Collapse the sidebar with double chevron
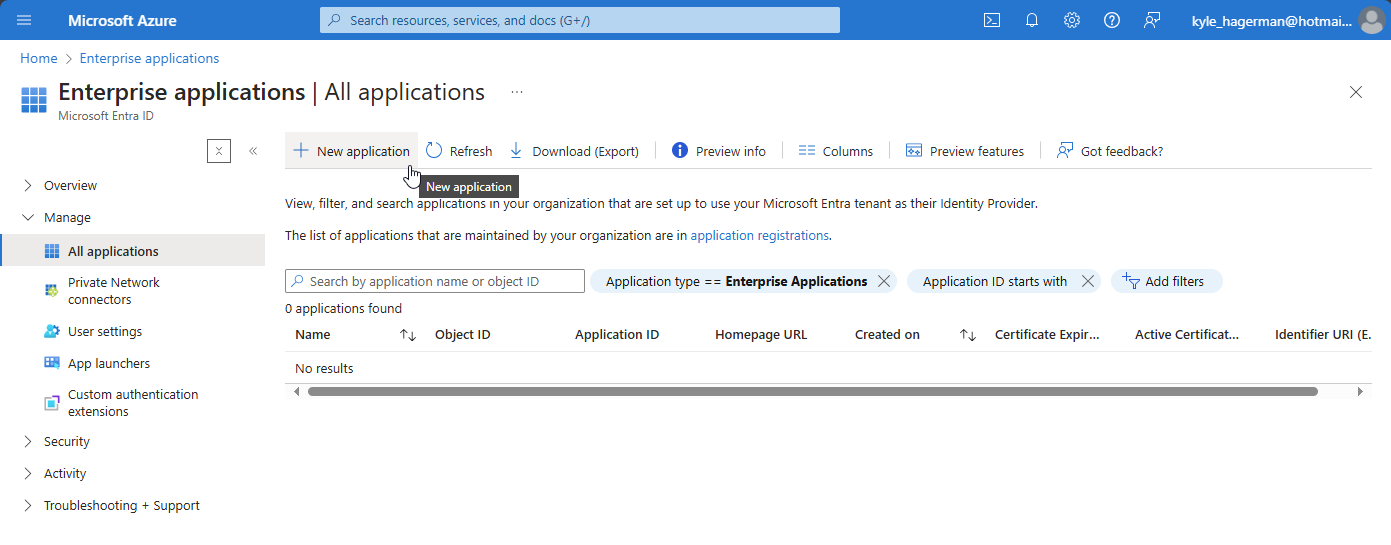1391x545 pixels. click(x=253, y=151)
